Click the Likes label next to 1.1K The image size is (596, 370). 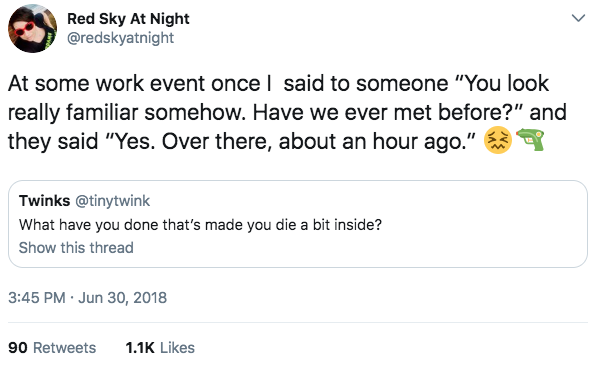[177, 348]
